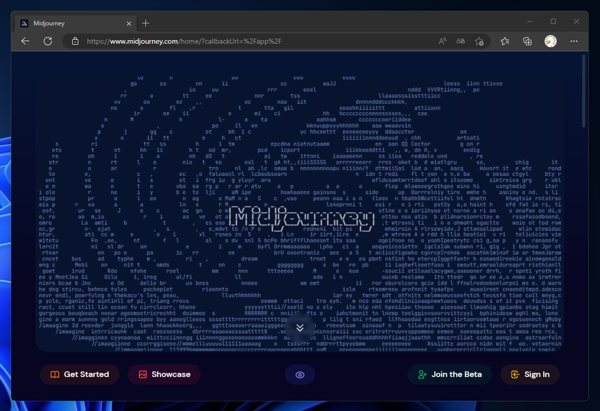This screenshot has height=411, width=600.
Task: Open the Showcase gallery
Action: pos(165,374)
